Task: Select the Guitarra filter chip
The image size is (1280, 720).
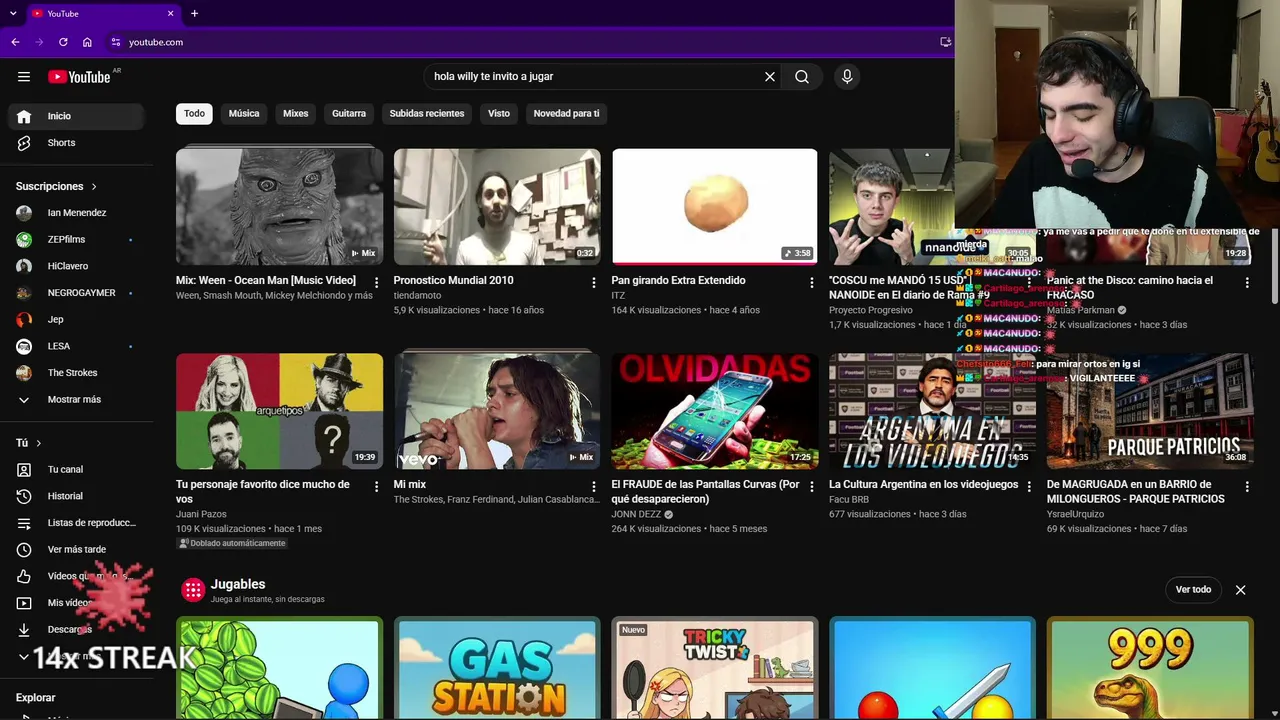Action: [x=349, y=114]
